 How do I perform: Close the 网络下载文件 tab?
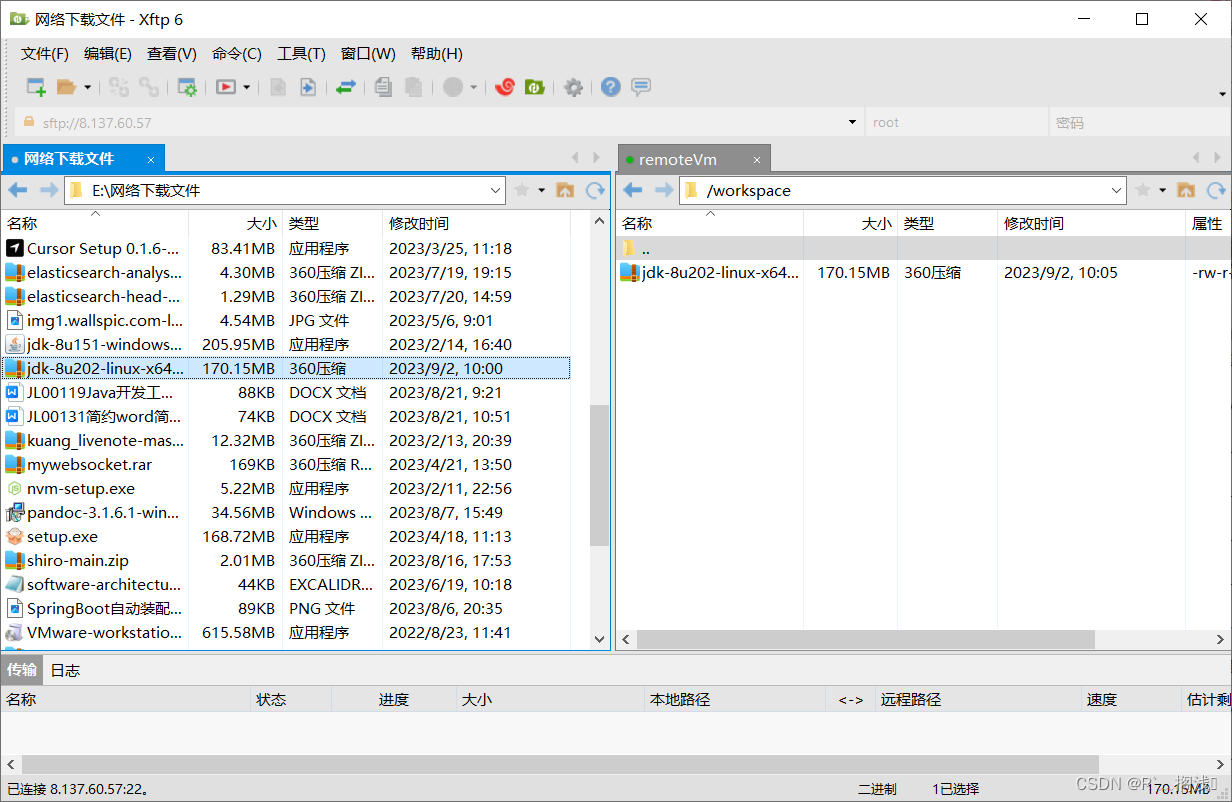[x=151, y=159]
